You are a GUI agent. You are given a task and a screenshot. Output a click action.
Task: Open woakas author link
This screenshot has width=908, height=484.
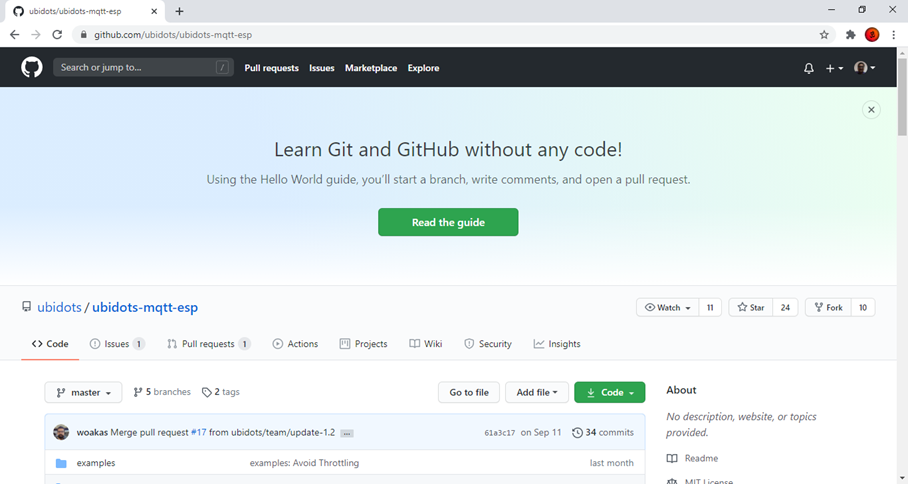[92, 432]
